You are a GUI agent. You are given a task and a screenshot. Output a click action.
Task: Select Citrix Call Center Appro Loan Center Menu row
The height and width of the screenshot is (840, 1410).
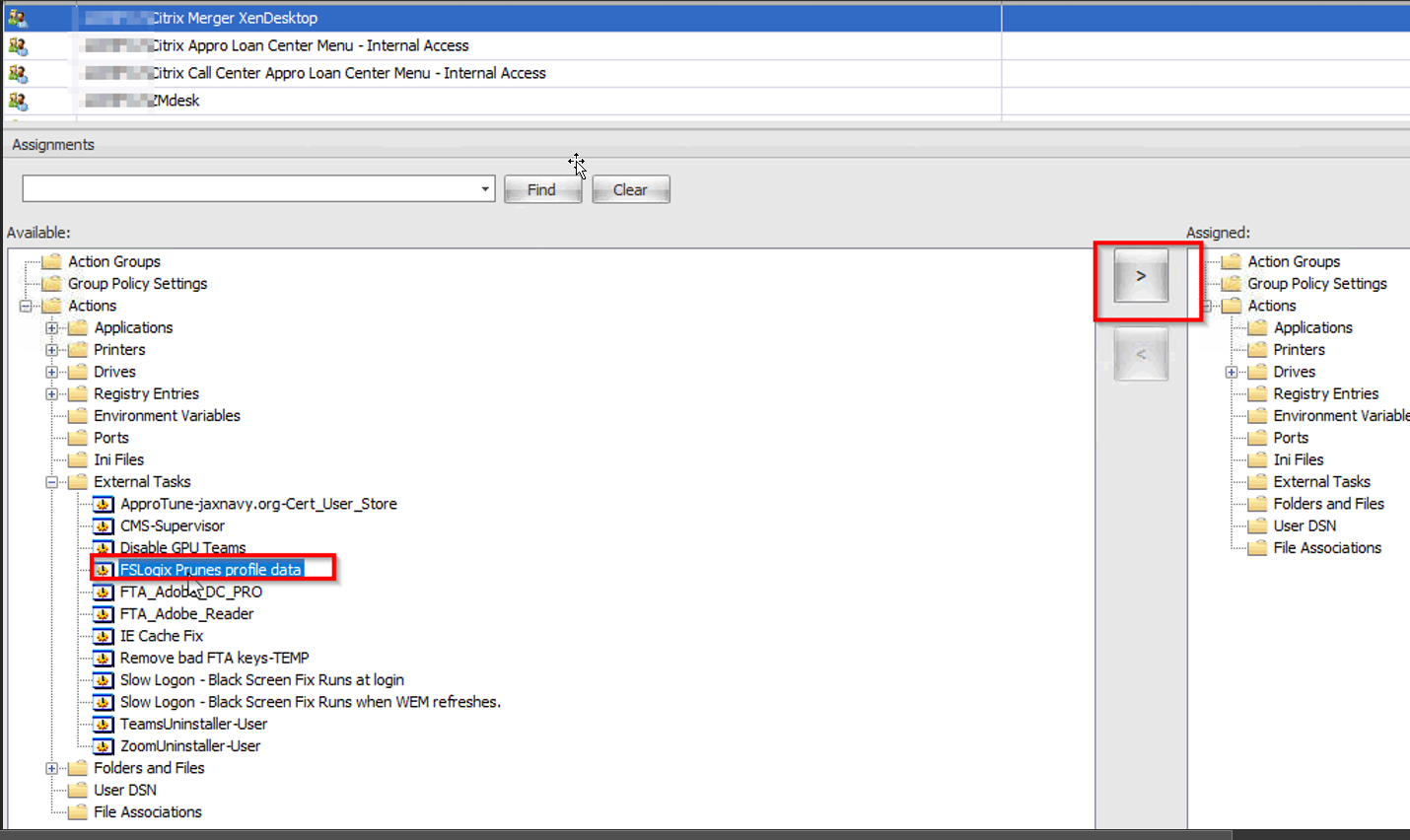pyautogui.click(x=704, y=73)
